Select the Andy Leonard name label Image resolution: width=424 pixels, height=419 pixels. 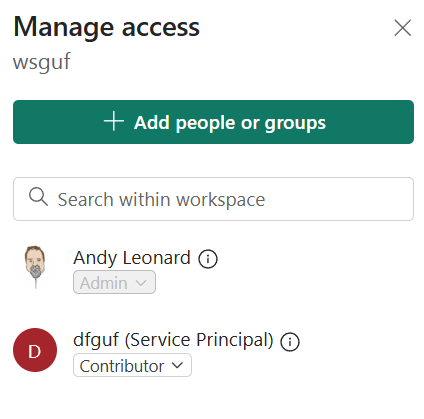pos(132,258)
